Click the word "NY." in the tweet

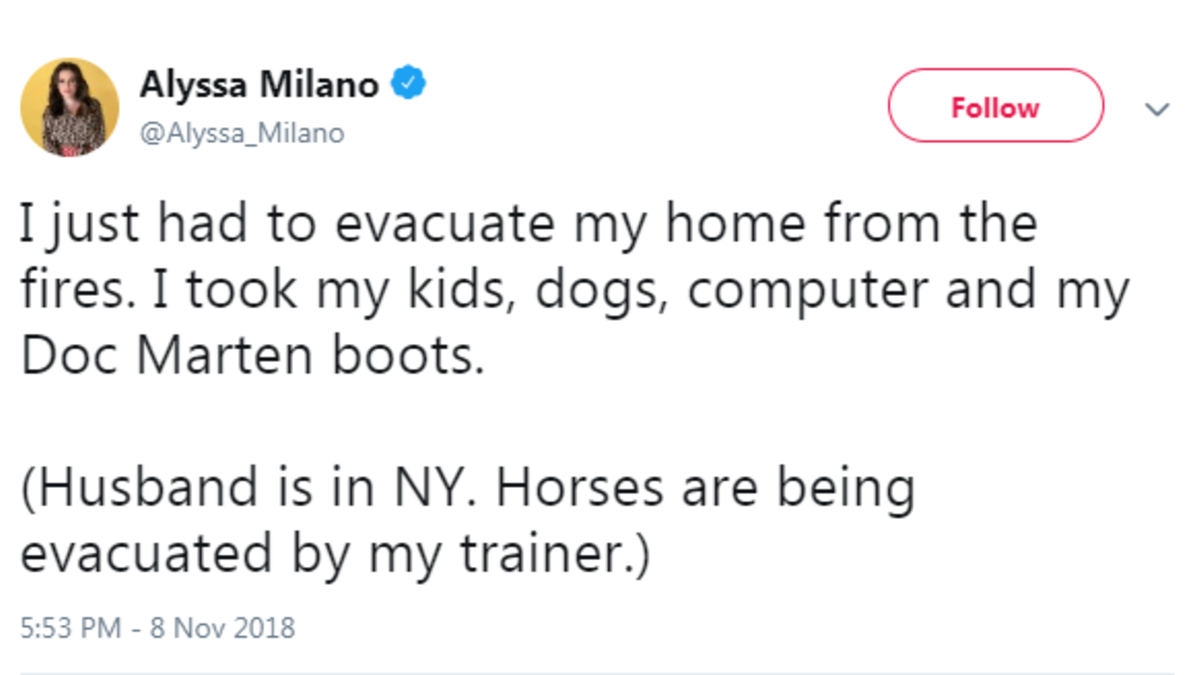tap(436, 489)
